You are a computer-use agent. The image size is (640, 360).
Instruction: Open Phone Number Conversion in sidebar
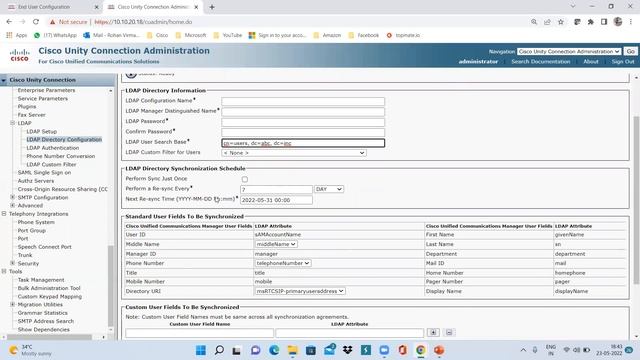pos(61,156)
